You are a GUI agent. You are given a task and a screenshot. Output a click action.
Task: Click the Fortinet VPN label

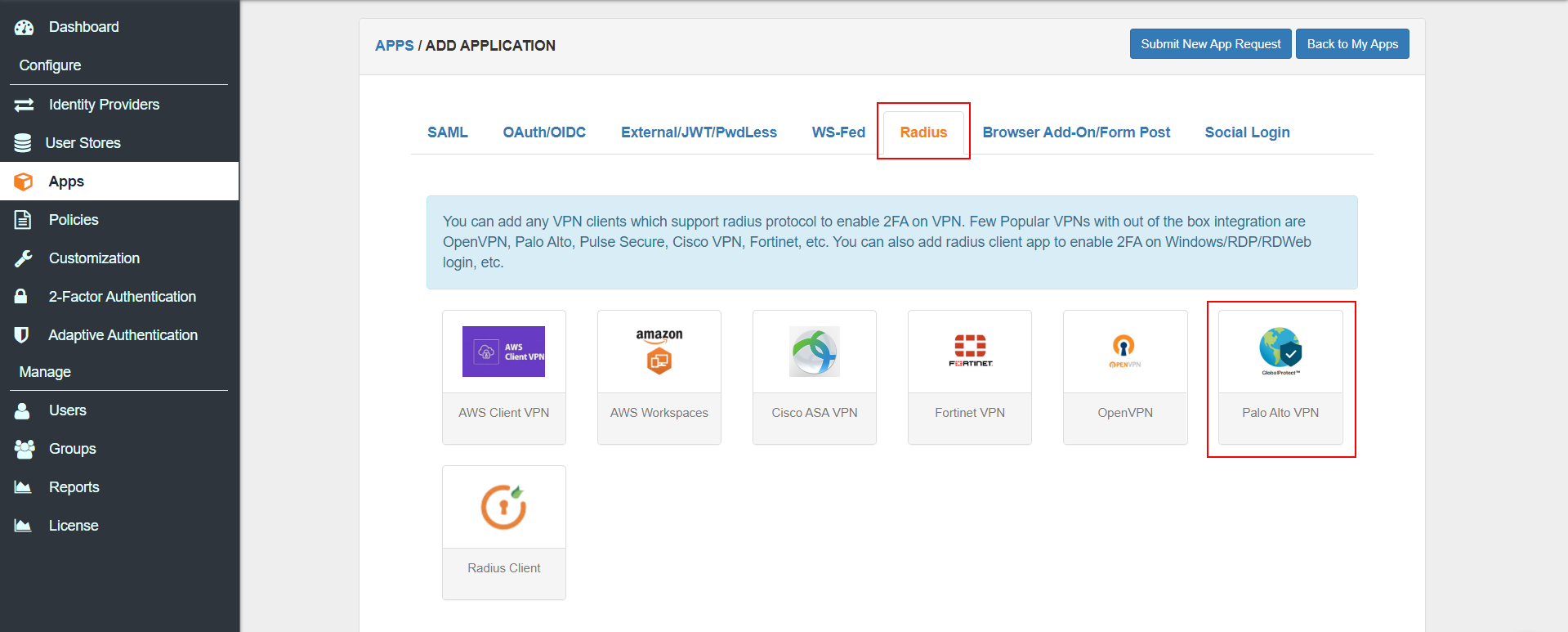970,413
